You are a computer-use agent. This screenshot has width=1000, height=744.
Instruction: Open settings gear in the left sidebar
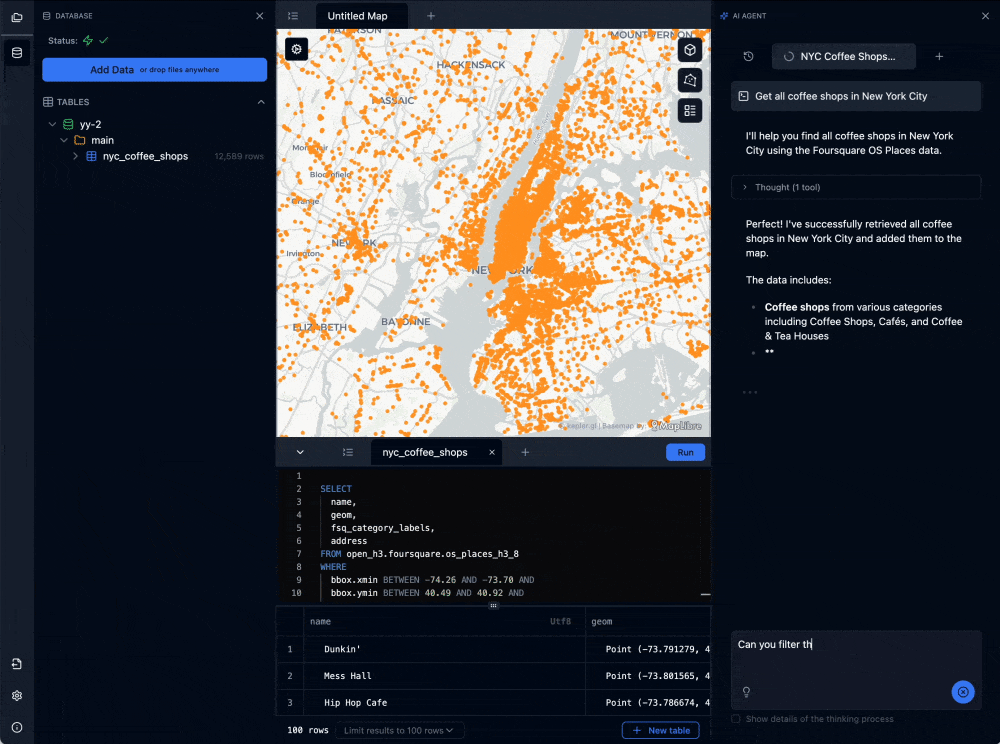(x=17, y=696)
